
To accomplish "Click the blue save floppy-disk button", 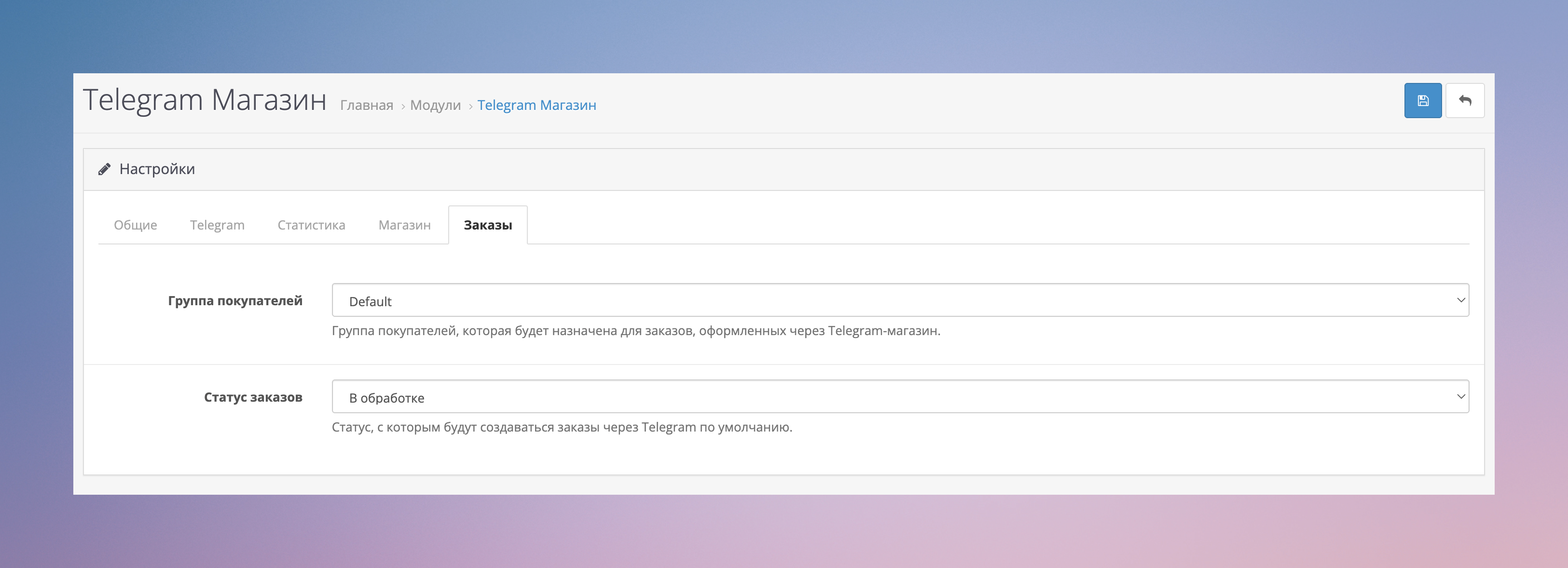I will point(1422,100).
